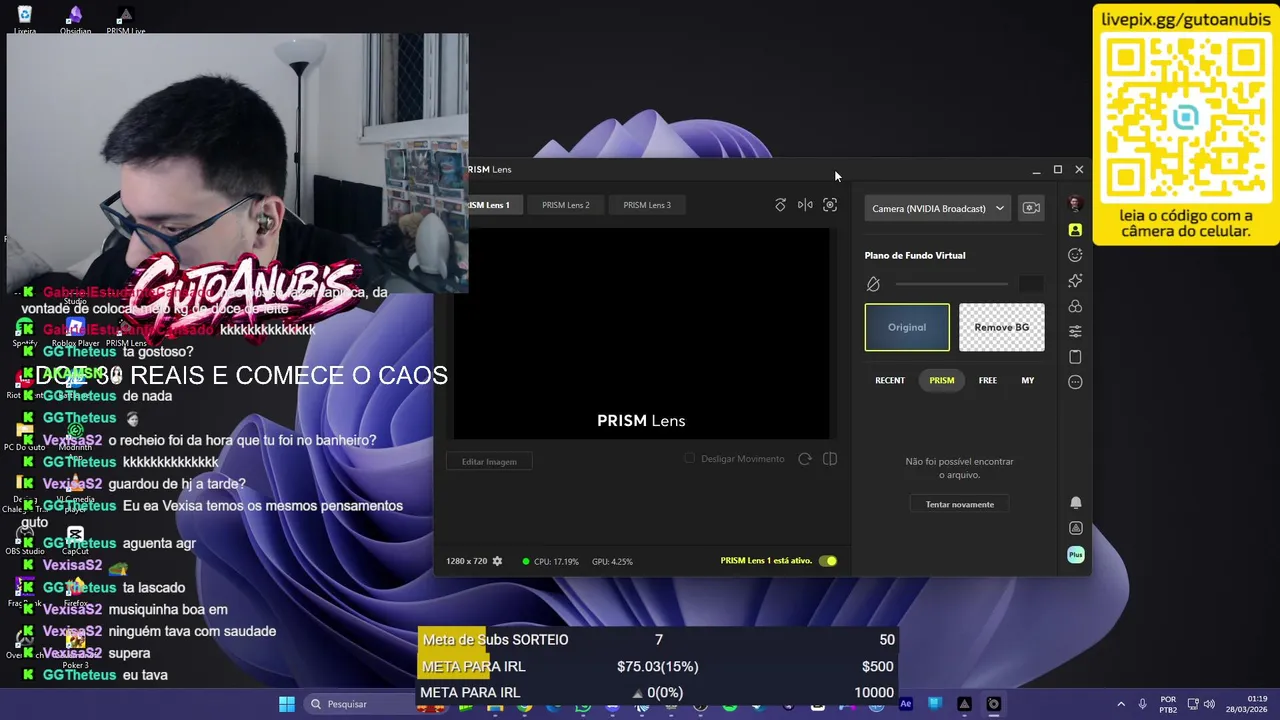Flip the camera preview horizontally

click(x=805, y=205)
